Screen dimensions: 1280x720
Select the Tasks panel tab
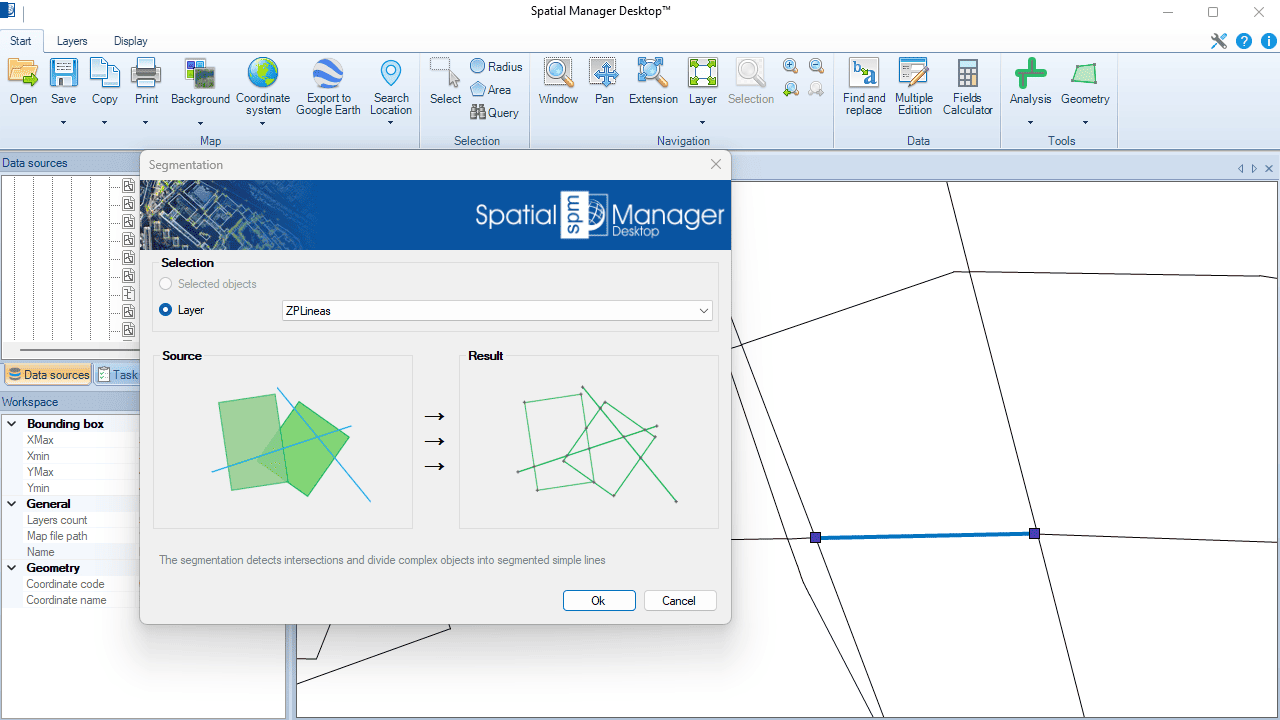tap(118, 375)
